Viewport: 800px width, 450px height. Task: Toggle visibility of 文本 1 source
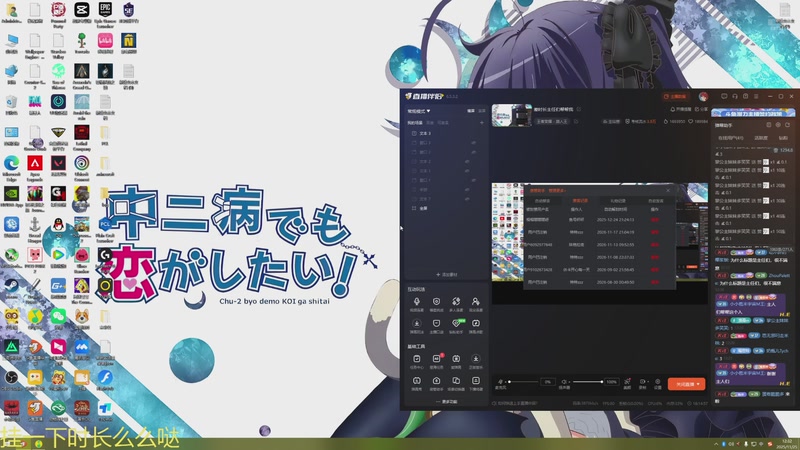467,171
